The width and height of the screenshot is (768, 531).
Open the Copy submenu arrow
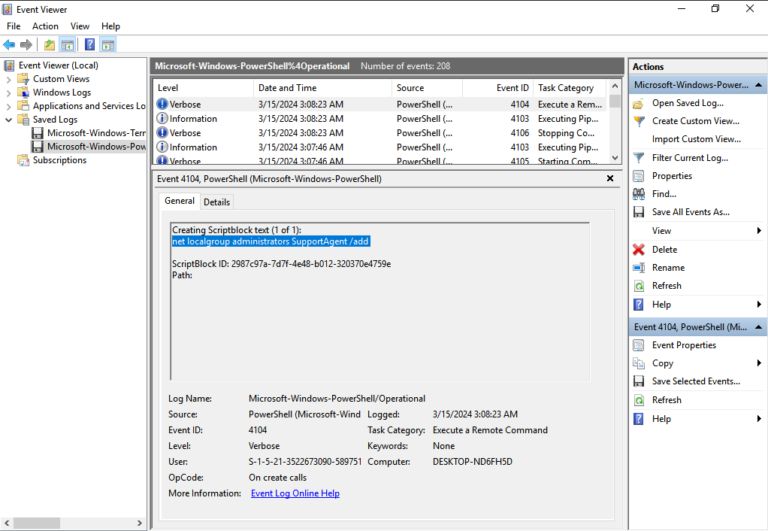click(x=759, y=363)
